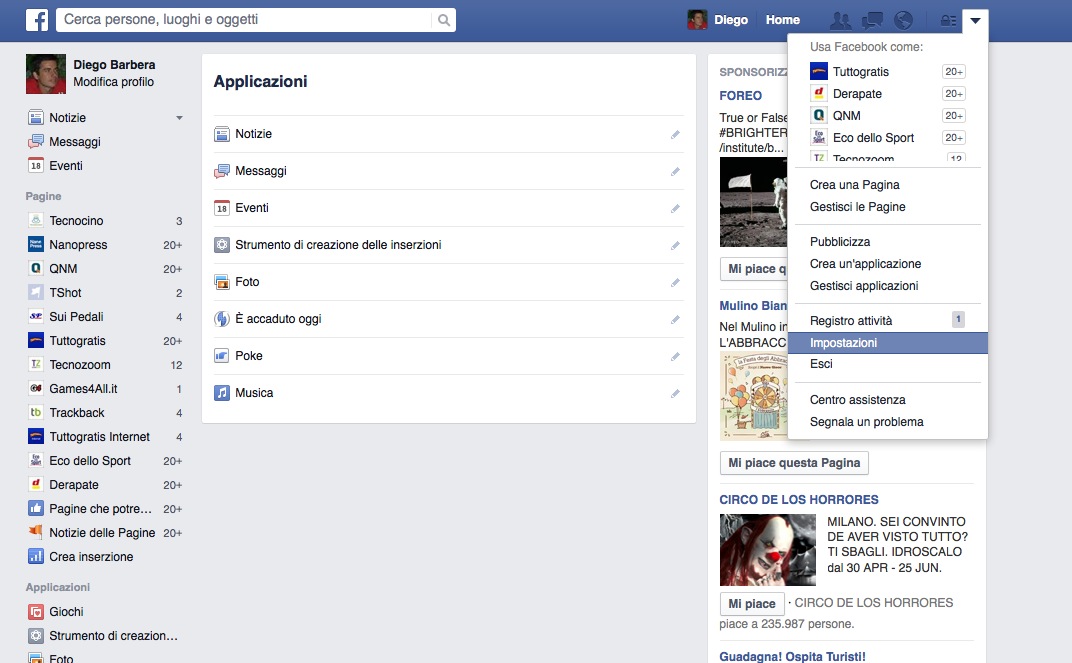Click the search field Cerca persone, luoghi e oggetti

244,20
